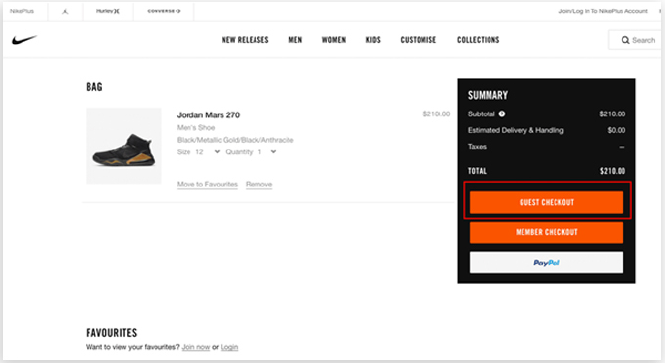
Task: Select the Estimated Delivery & Handling text
Action: pyautogui.click(x=516, y=130)
